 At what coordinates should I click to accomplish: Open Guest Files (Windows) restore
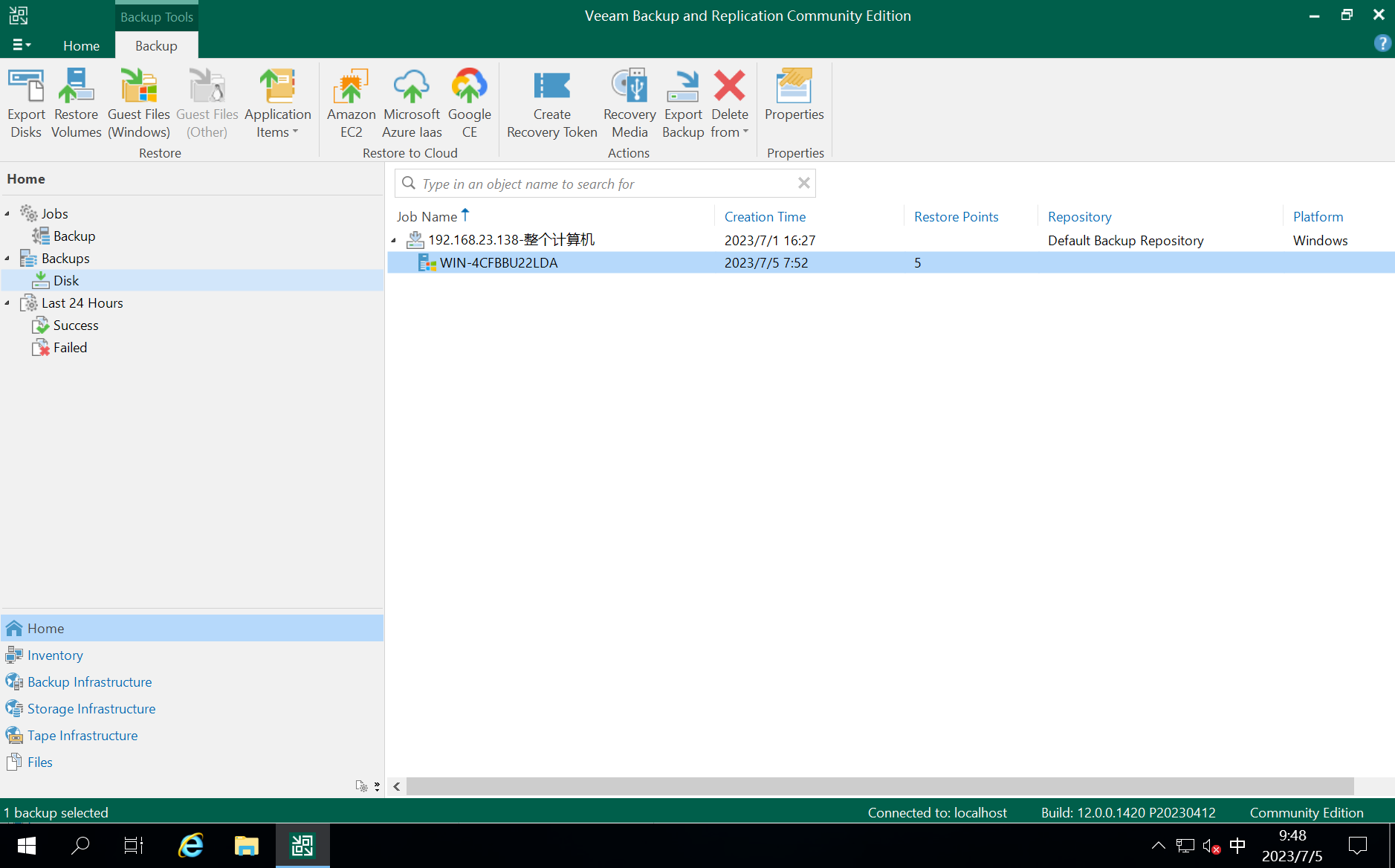[139, 103]
